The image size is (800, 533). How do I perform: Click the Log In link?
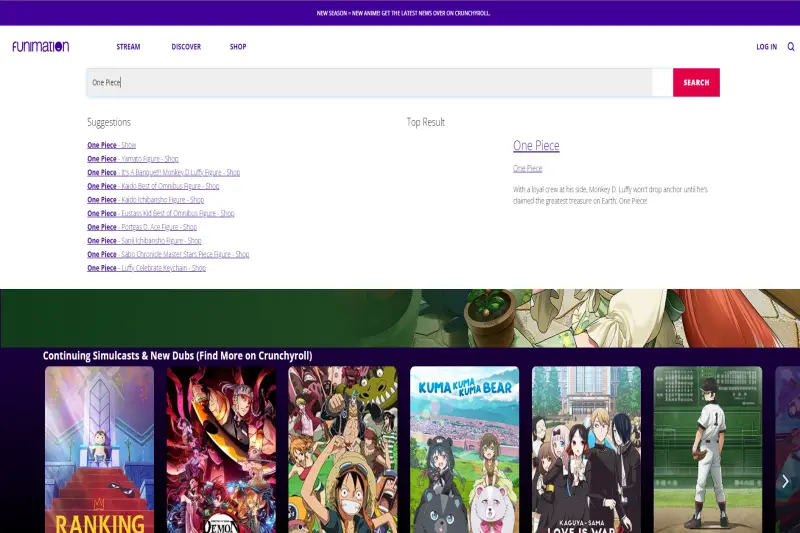[x=766, y=46]
